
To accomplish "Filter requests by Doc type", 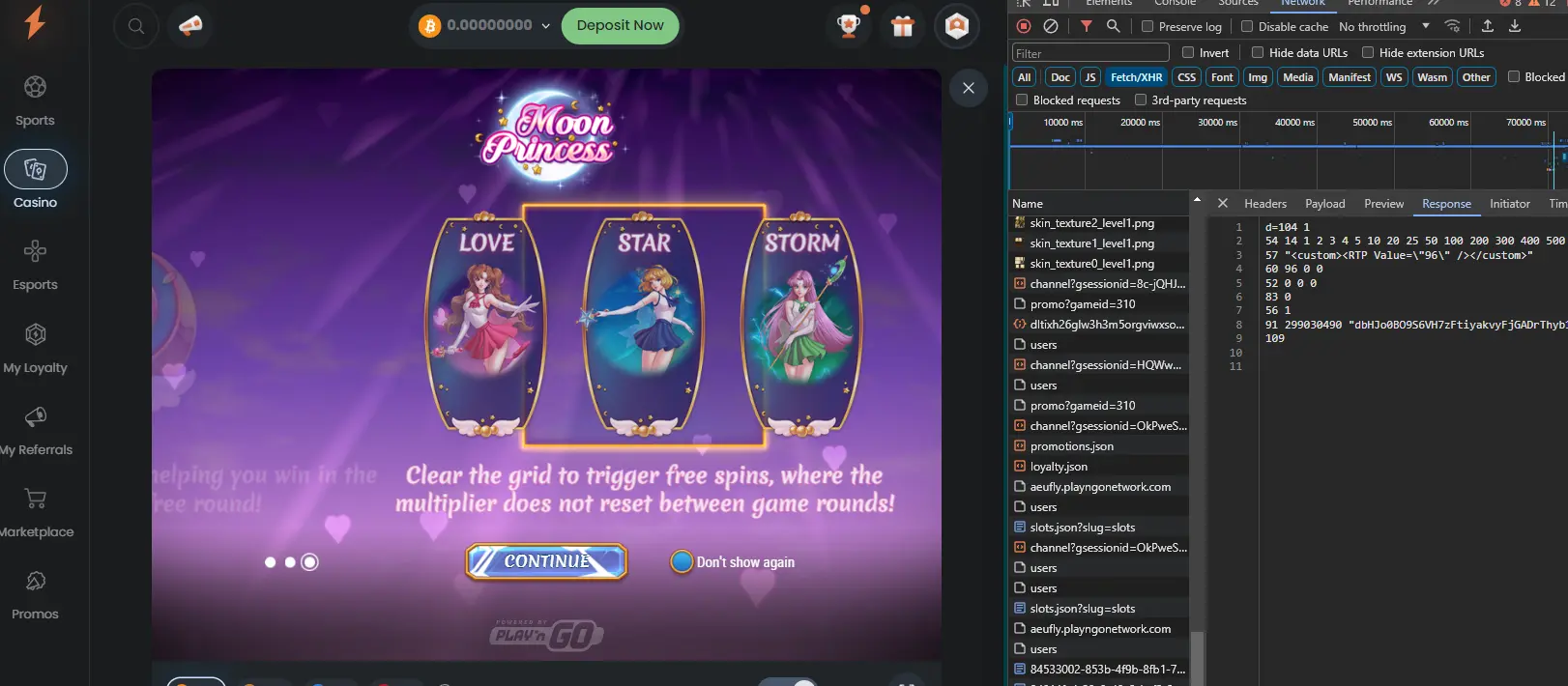I will click(1060, 77).
